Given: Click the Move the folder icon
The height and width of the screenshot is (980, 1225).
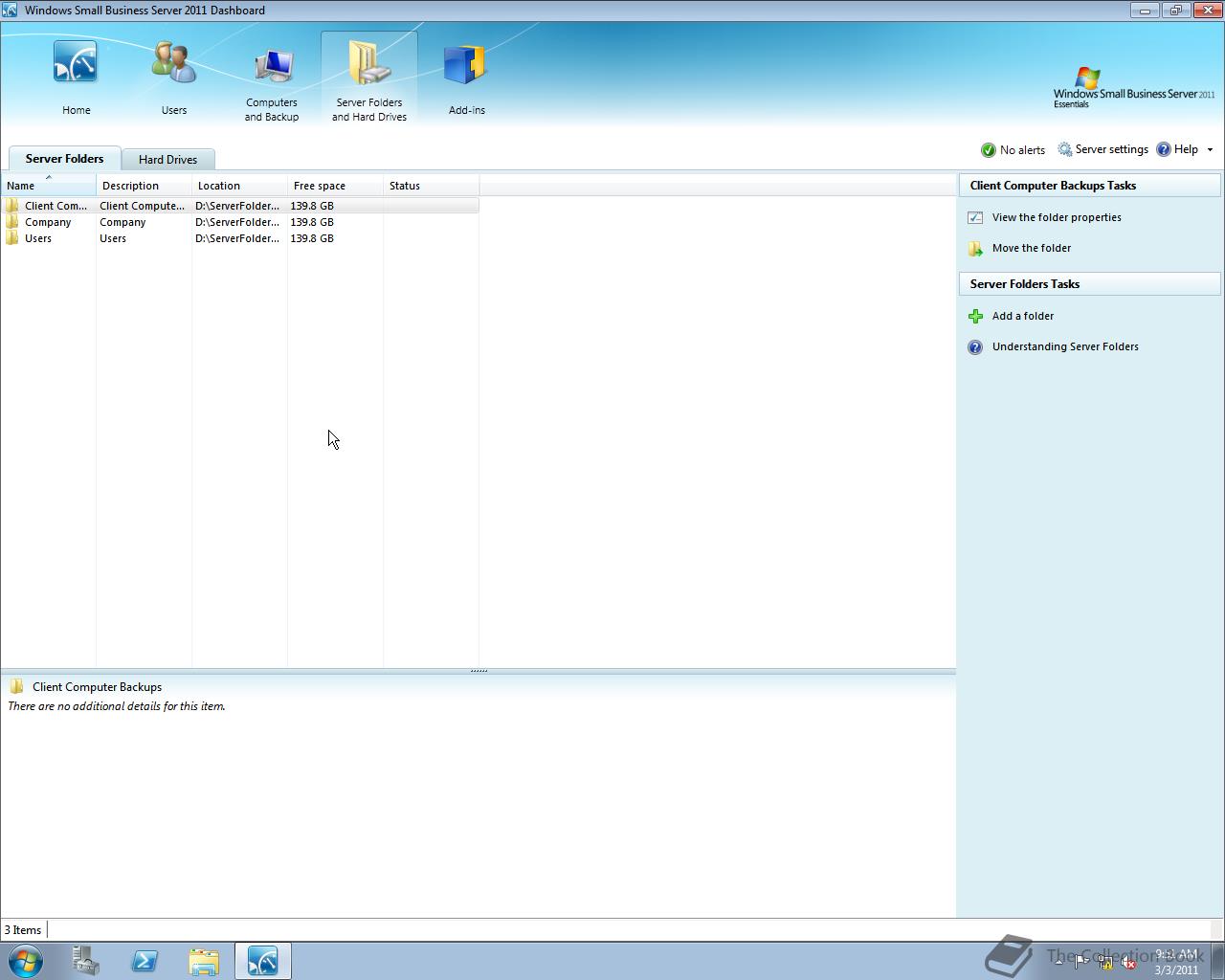Looking at the screenshot, I should pyautogui.click(x=975, y=249).
